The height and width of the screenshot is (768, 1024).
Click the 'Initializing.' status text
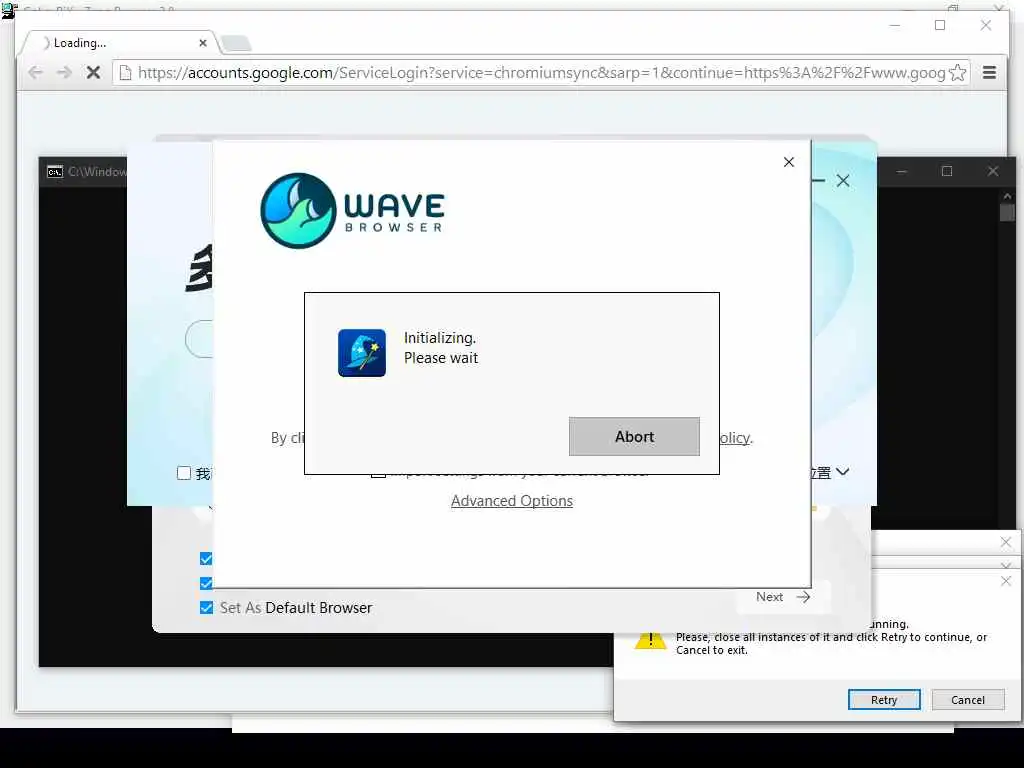440,338
